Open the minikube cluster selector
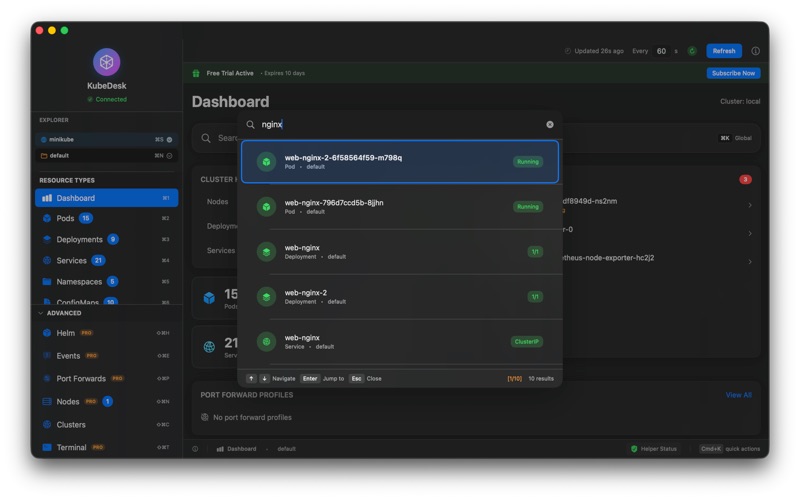 tap(107, 139)
